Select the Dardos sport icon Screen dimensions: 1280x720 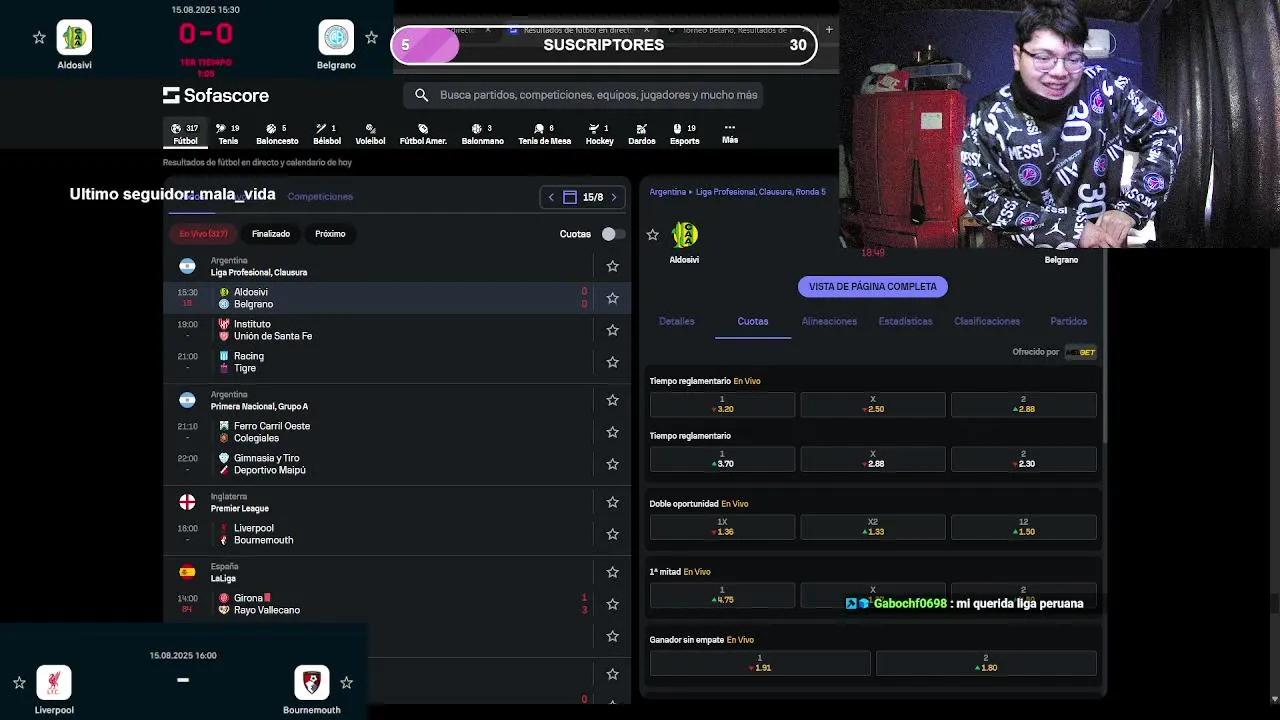[642, 134]
